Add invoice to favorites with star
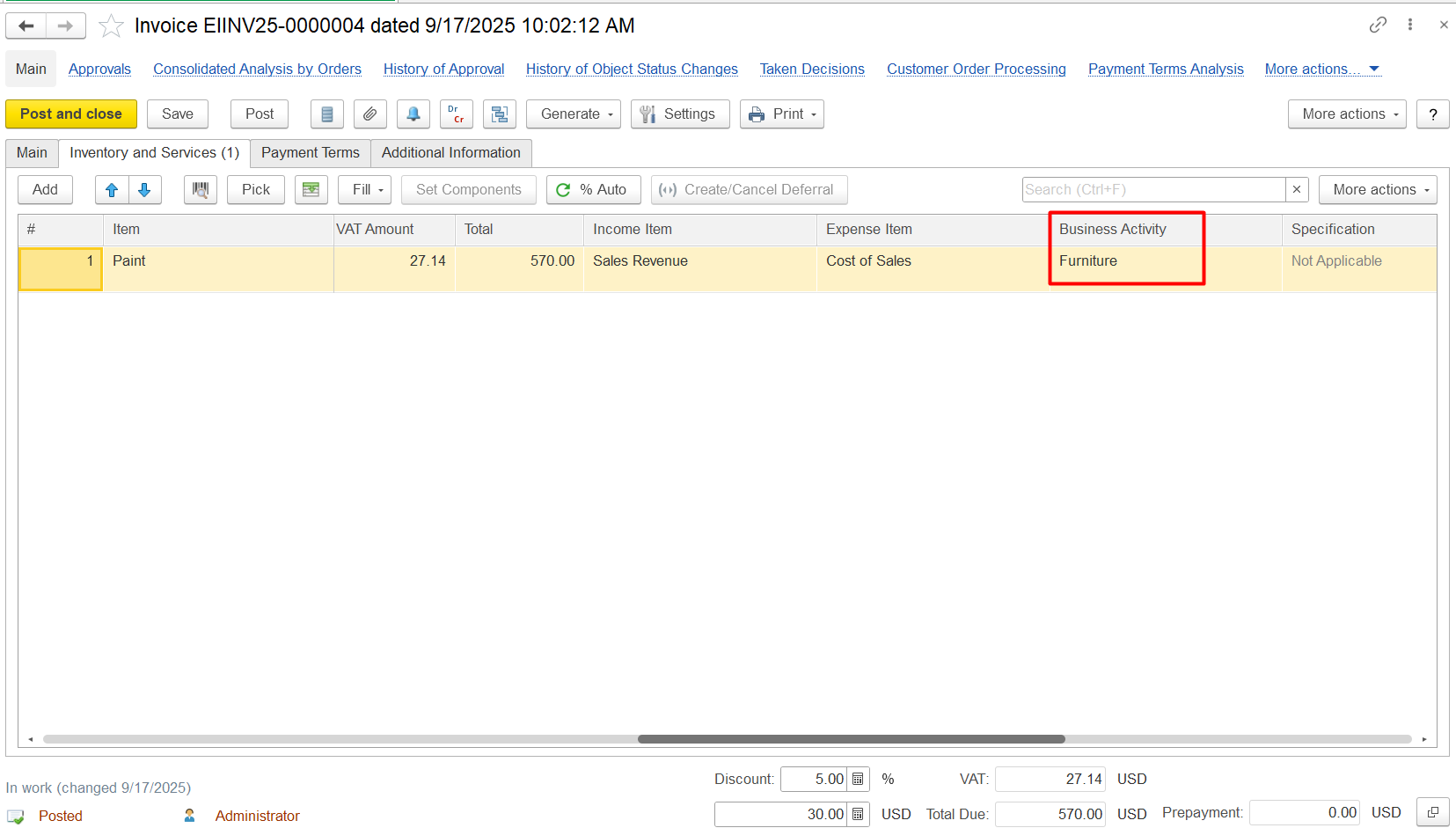The height and width of the screenshot is (828, 1456). point(111,26)
